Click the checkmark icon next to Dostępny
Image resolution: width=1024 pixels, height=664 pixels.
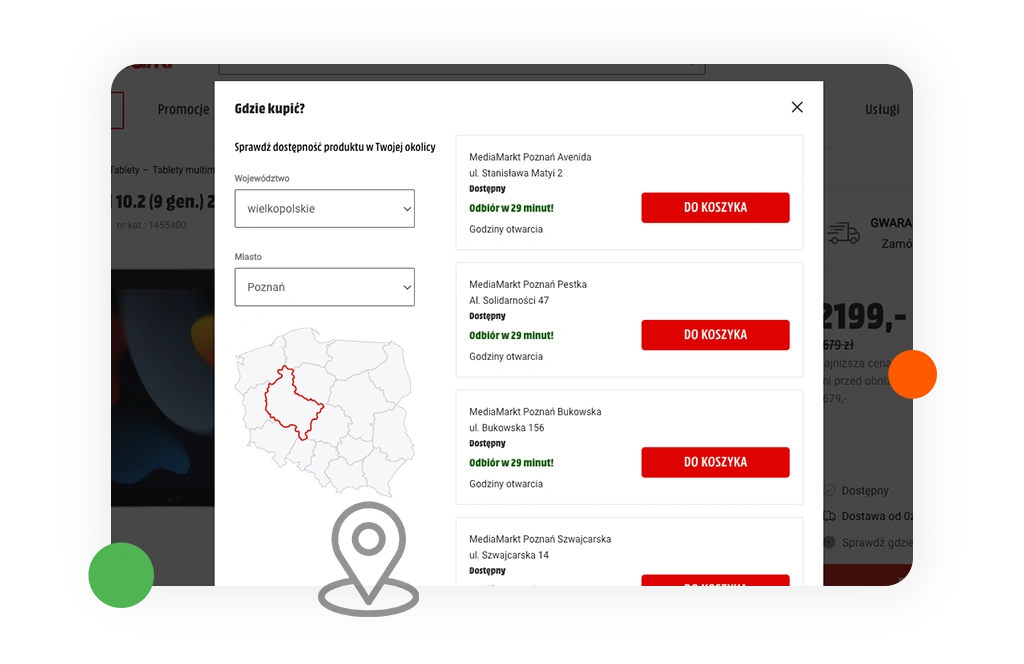pyautogui.click(x=829, y=491)
